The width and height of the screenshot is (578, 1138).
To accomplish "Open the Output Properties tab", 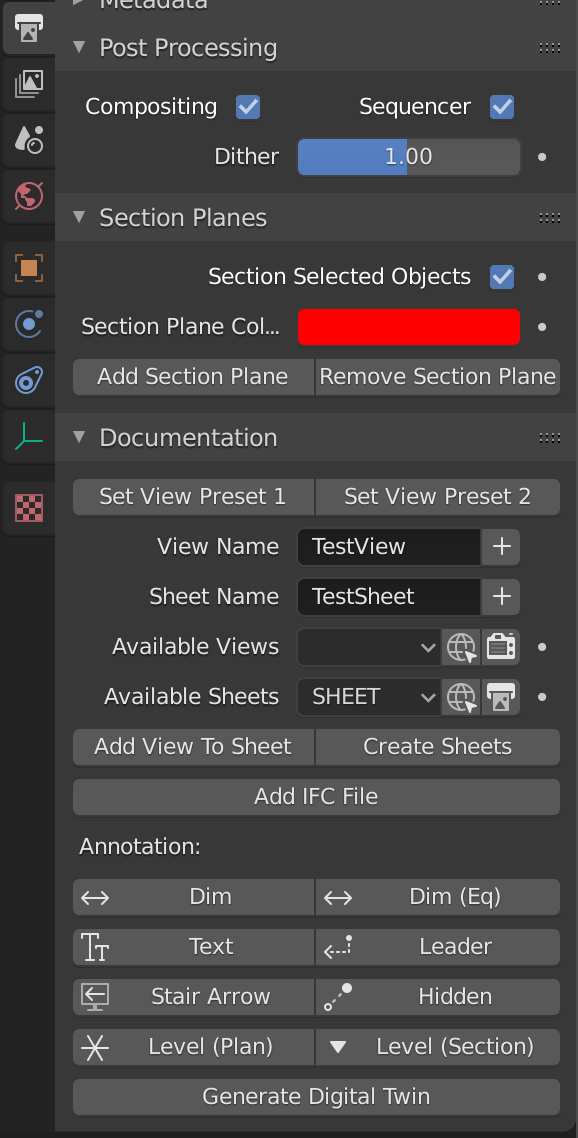I will (28, 28).
